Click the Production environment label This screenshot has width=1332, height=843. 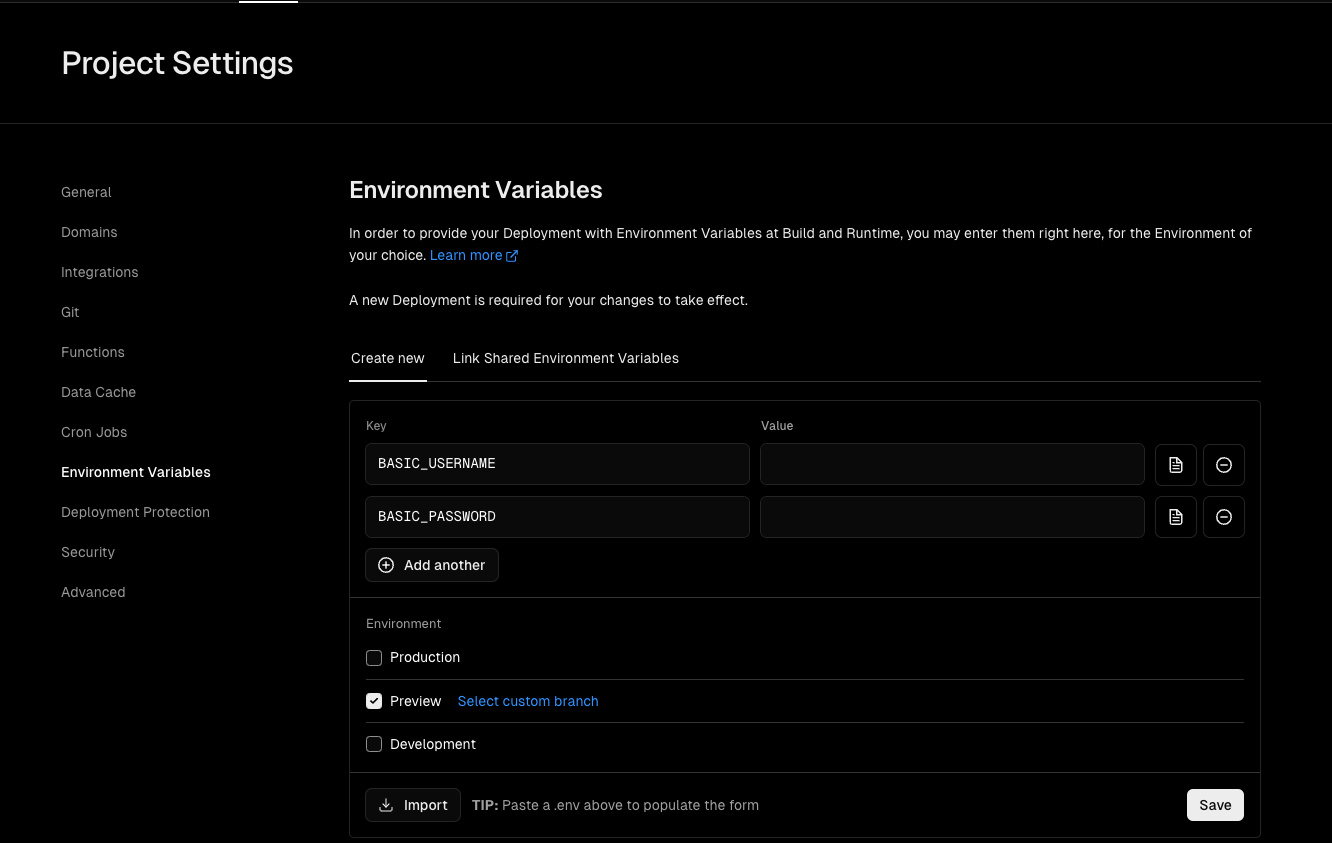[425, 657]
